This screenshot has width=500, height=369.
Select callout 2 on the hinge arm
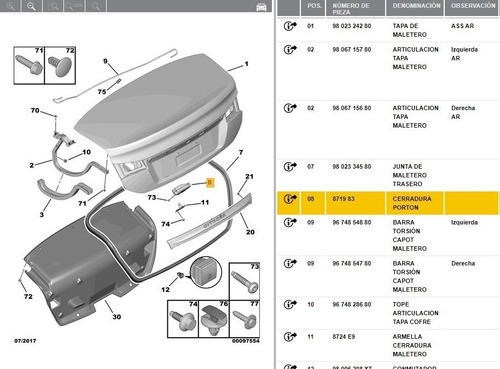tap(32, 165)
